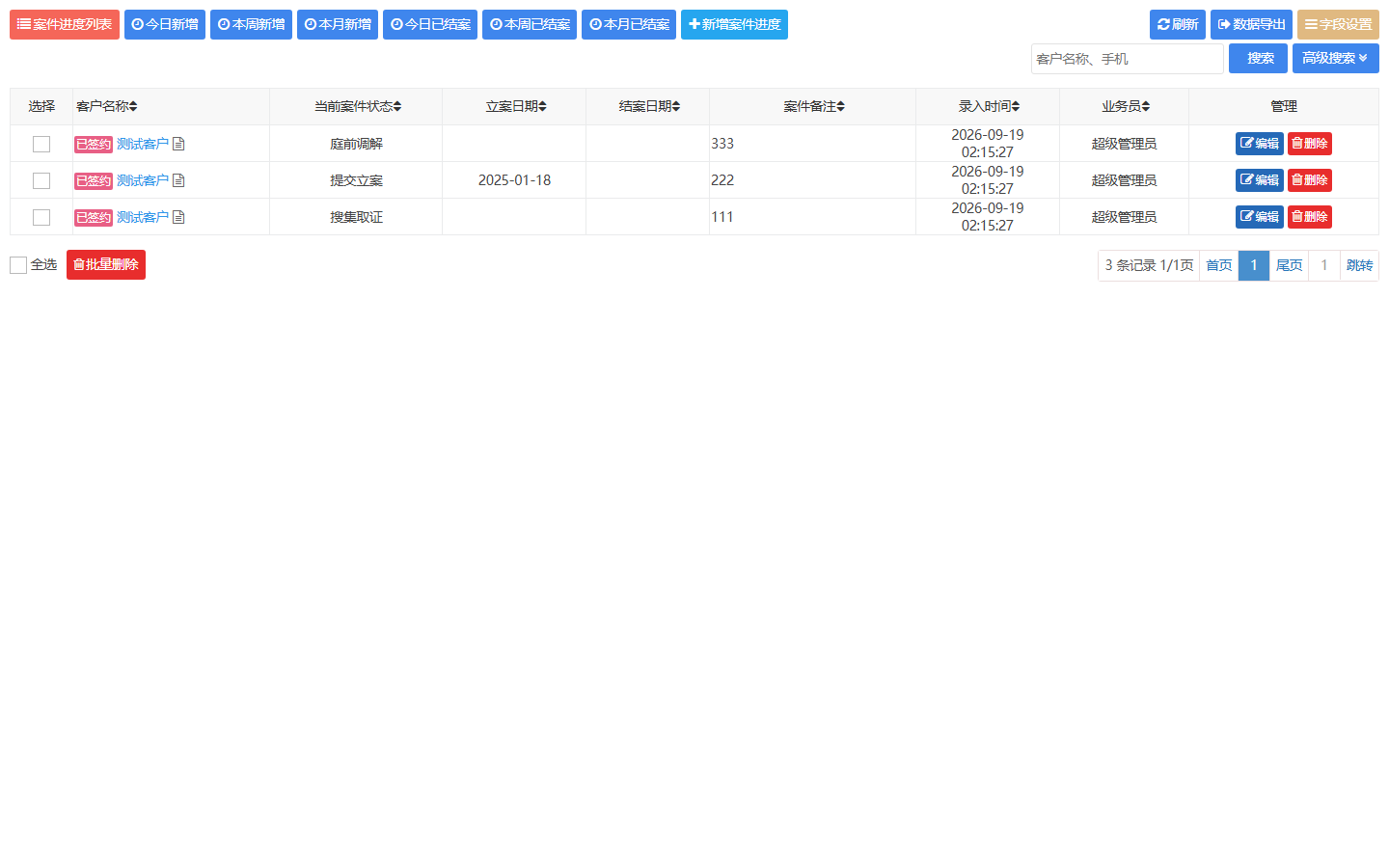Click the 搜索 search button

1258,58
